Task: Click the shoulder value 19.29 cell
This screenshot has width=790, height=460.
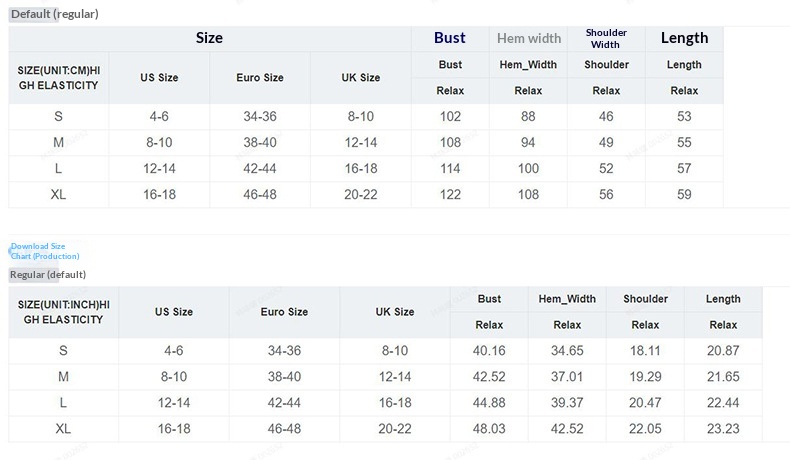Action: pyautogui.click(x=645, y=376)
